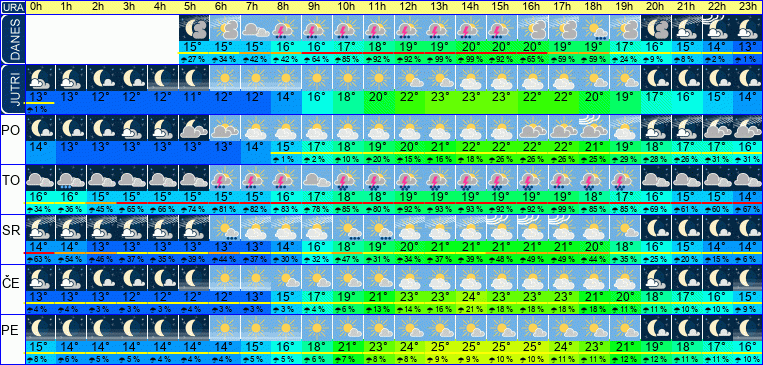Click the DANES 5h cloudy night icon

point(194,28)
